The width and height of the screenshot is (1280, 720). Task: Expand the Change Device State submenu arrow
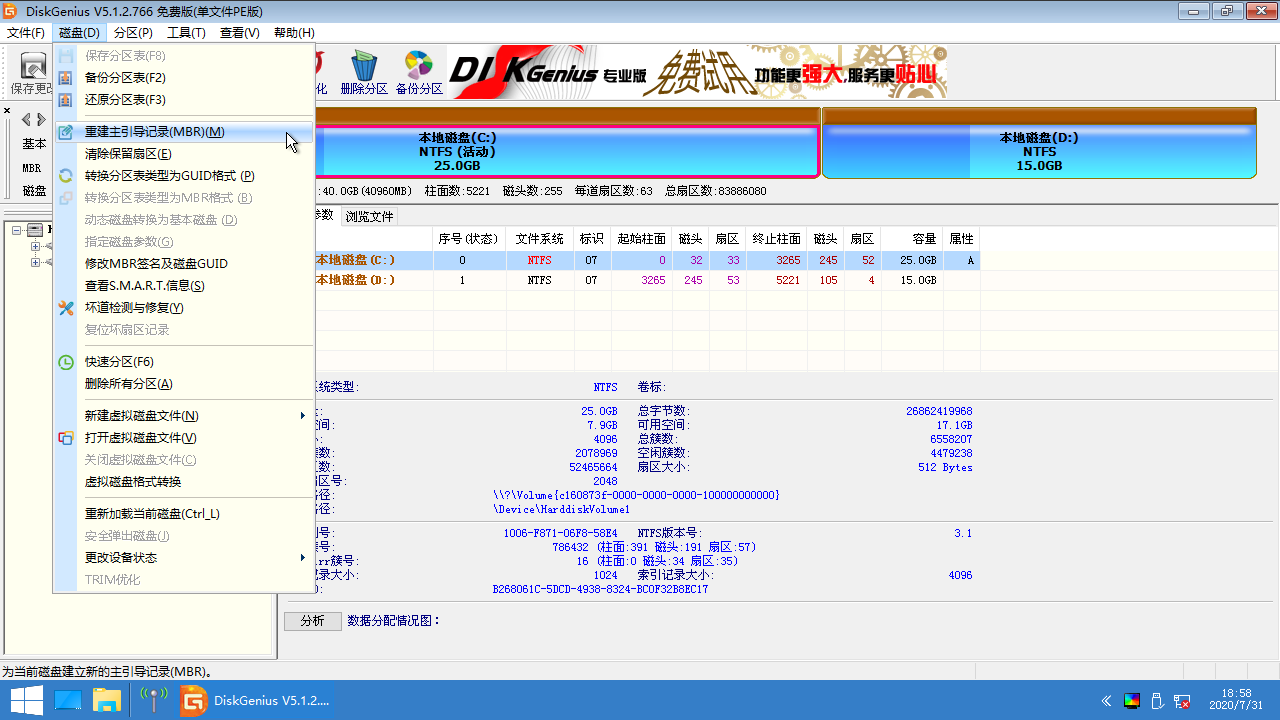click(302, 558)
